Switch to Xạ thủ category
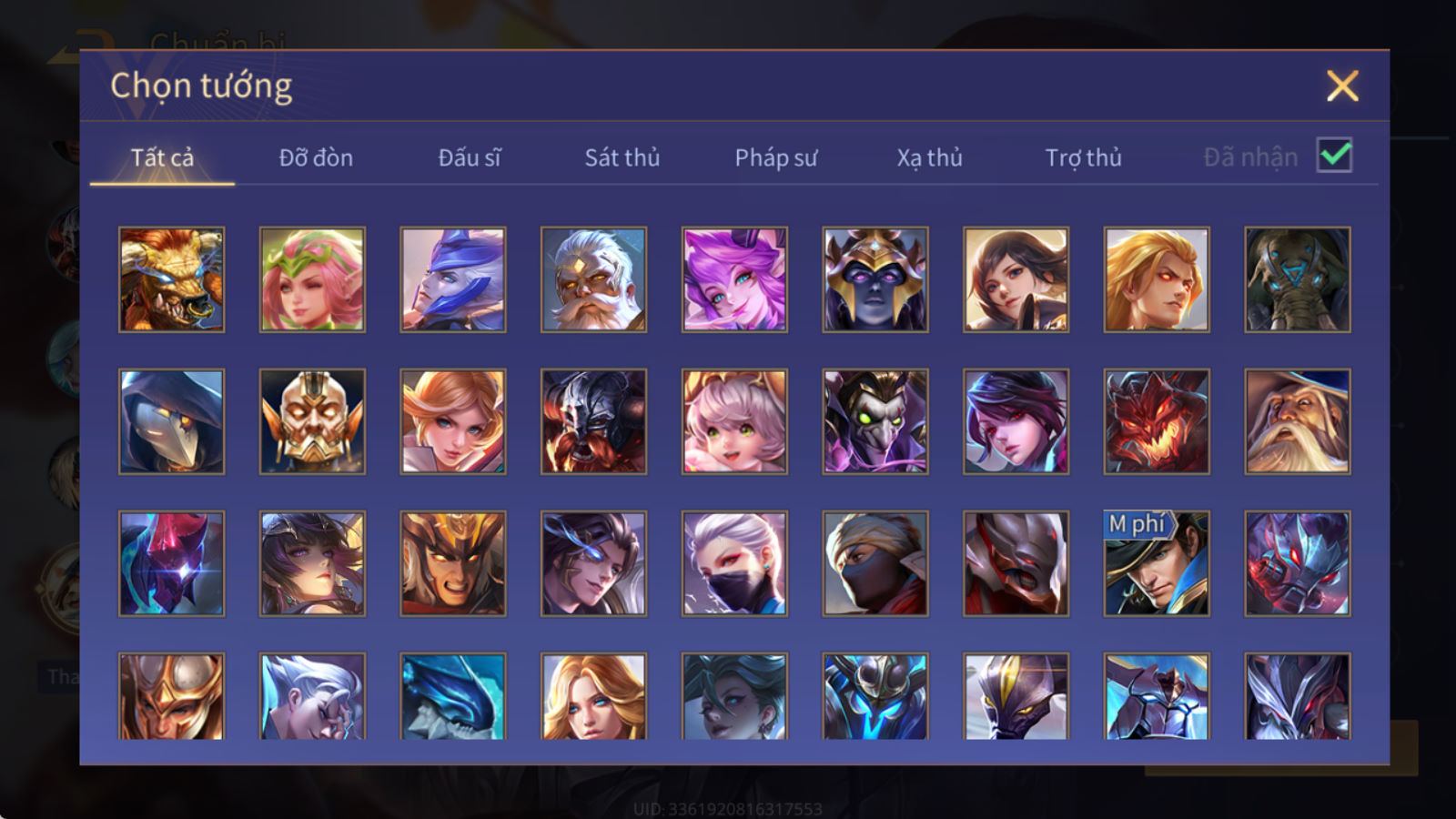Image resolution: width=1456 pixels, height=819 pixels. point(929,157)
